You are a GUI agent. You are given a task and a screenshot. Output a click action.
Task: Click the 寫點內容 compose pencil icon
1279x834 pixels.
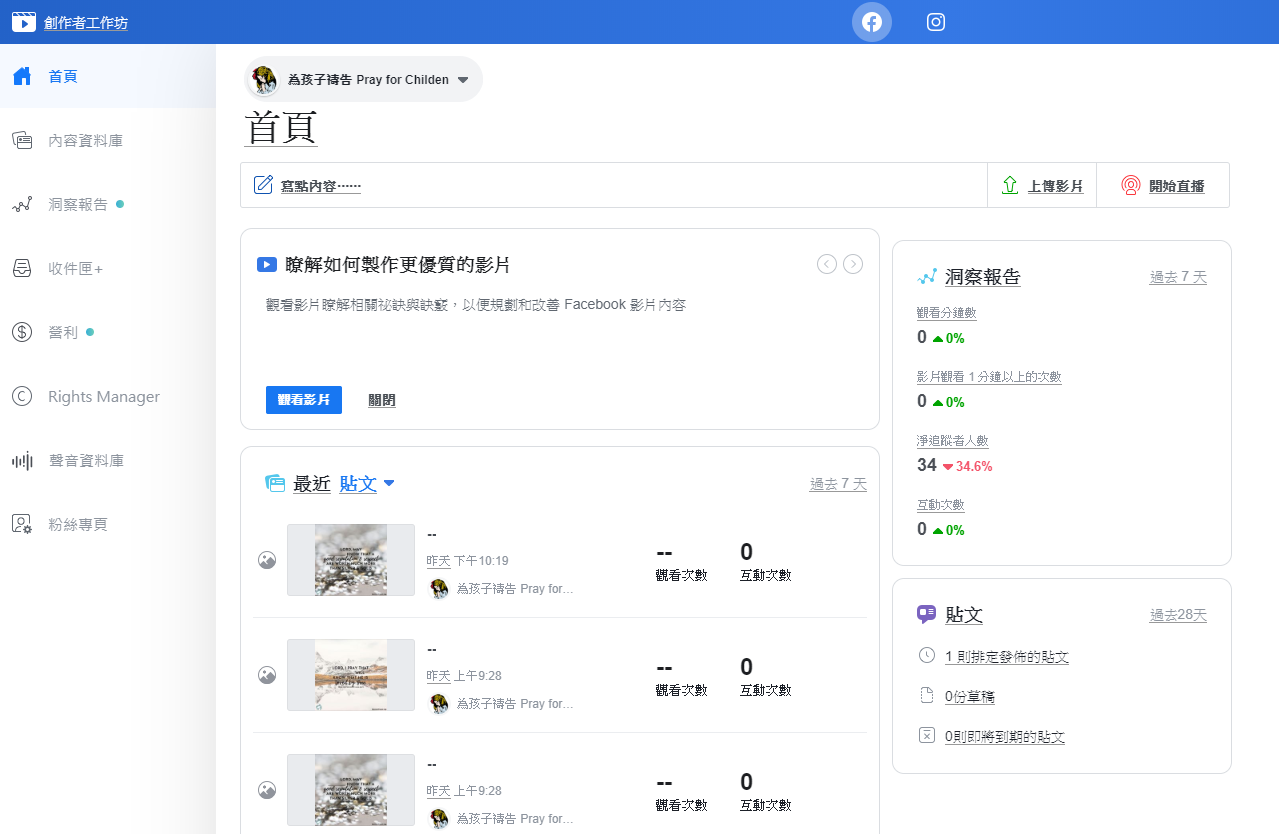click(263, 185)
